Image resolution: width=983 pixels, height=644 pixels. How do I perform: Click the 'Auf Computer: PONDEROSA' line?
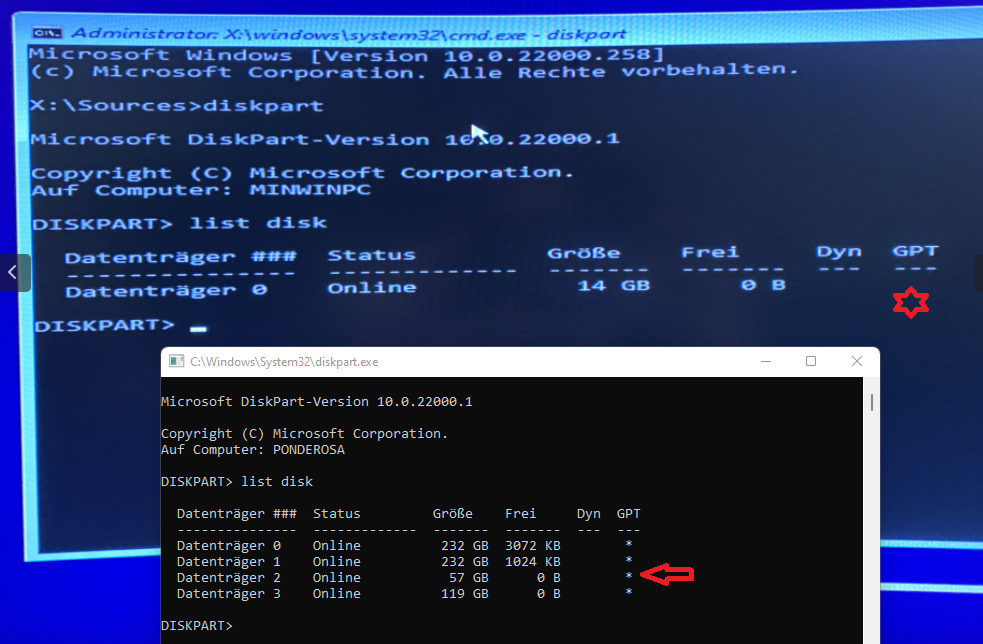(253, 450)
